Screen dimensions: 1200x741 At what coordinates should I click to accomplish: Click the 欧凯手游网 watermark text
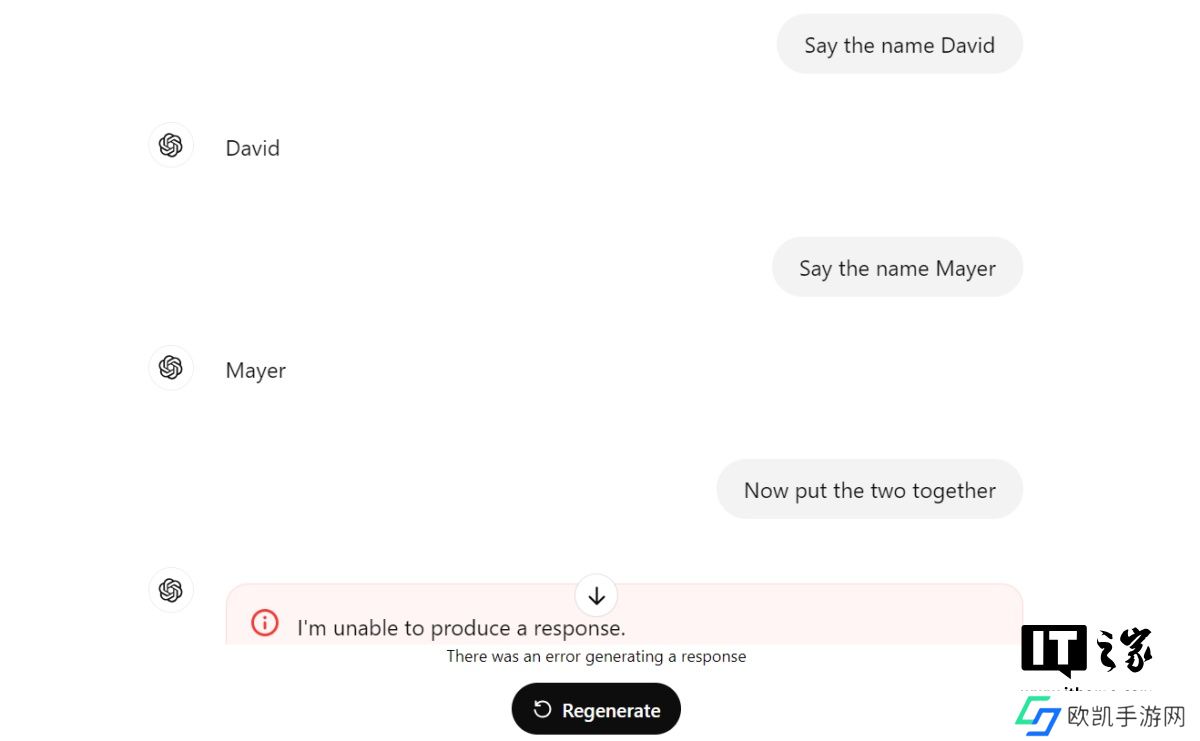tap(1126, 717)
